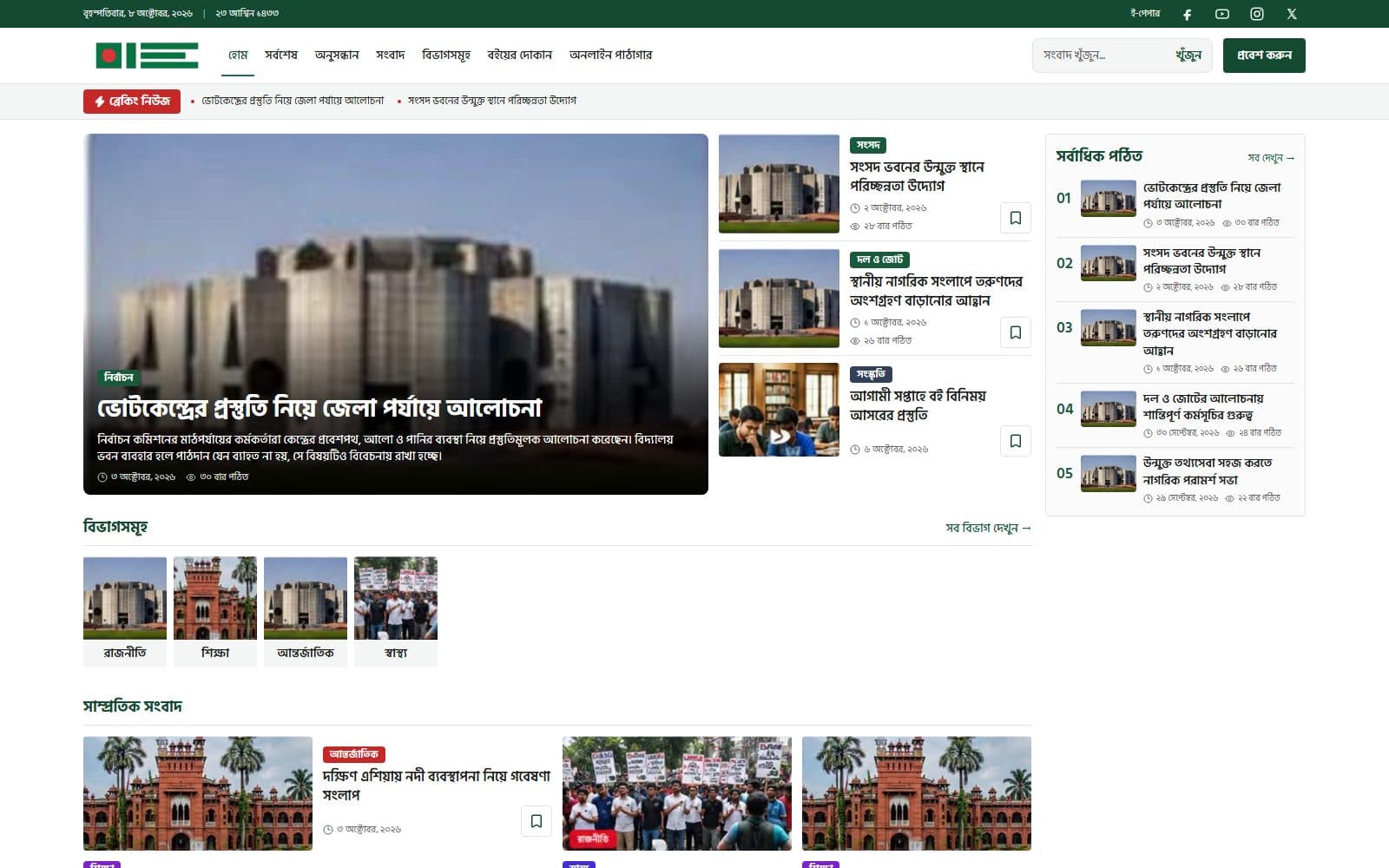Viewport: 1389px width, 868px height.
Task: Click the রাজনীতি tag on protest image
Action: (x=594, y=838)
